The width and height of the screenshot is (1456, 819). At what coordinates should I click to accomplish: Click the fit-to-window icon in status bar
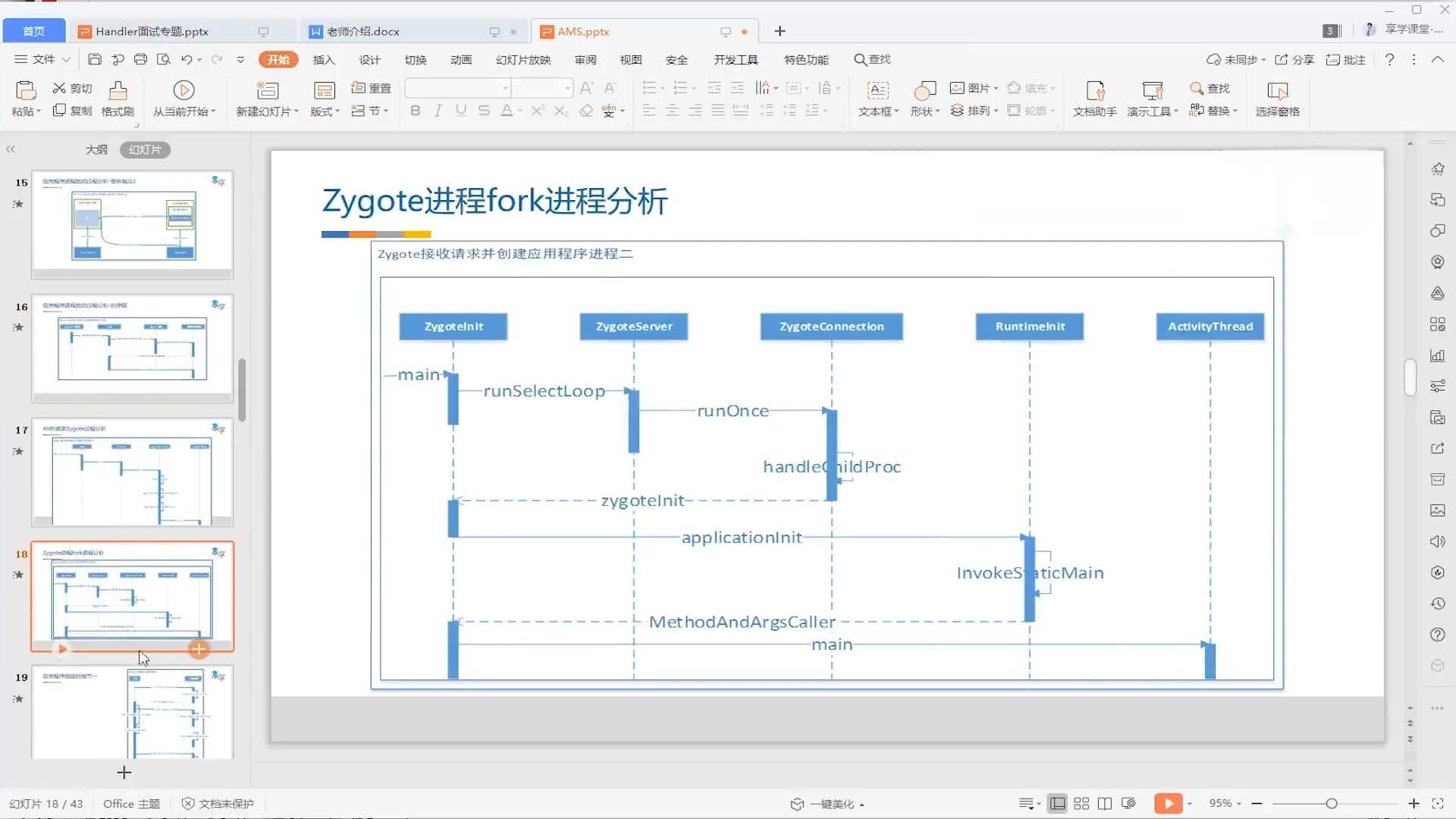pos(1437,803)
